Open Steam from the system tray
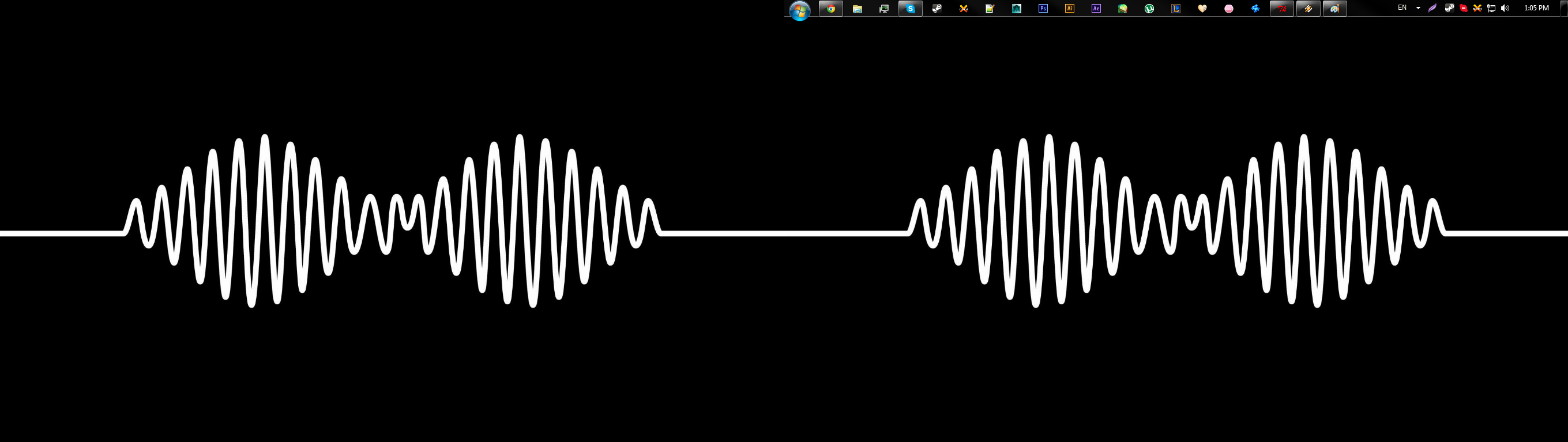The image size is (1568, 442). coord(1449,9)
